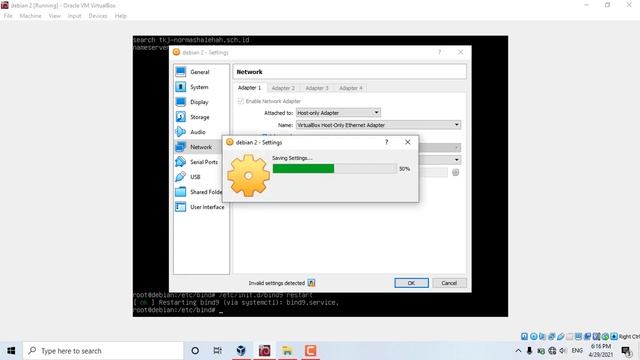Viewport: 640px width, 360px height.
Task: Click the Windows Start button
Action: click(11, 351)
